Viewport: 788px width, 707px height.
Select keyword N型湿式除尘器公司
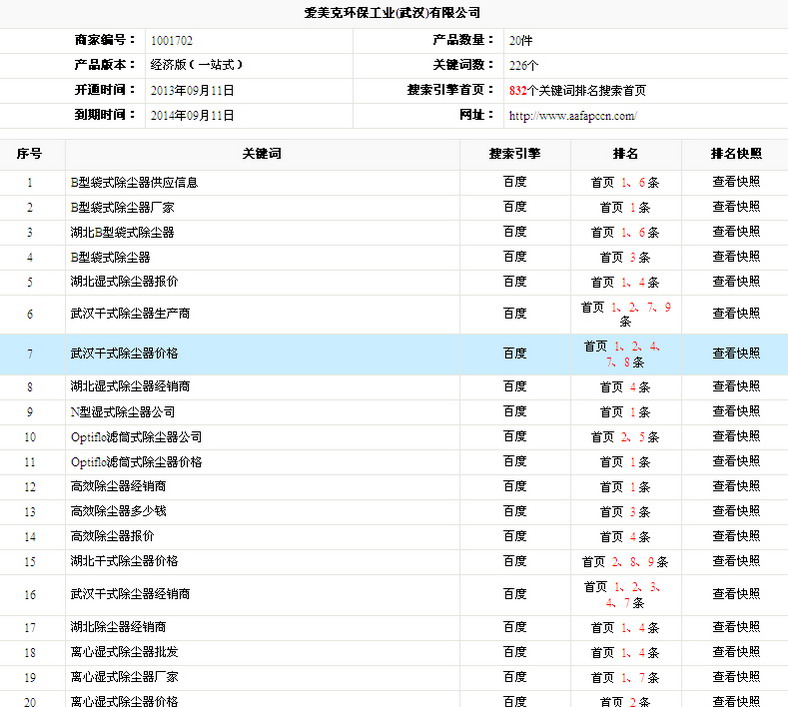123,412
